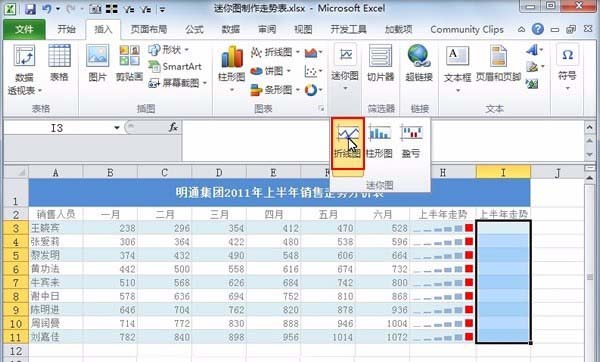Expand the Name Box dropdown arrow
The height and width of the screenshot is (362, 600).
point(117,128)
